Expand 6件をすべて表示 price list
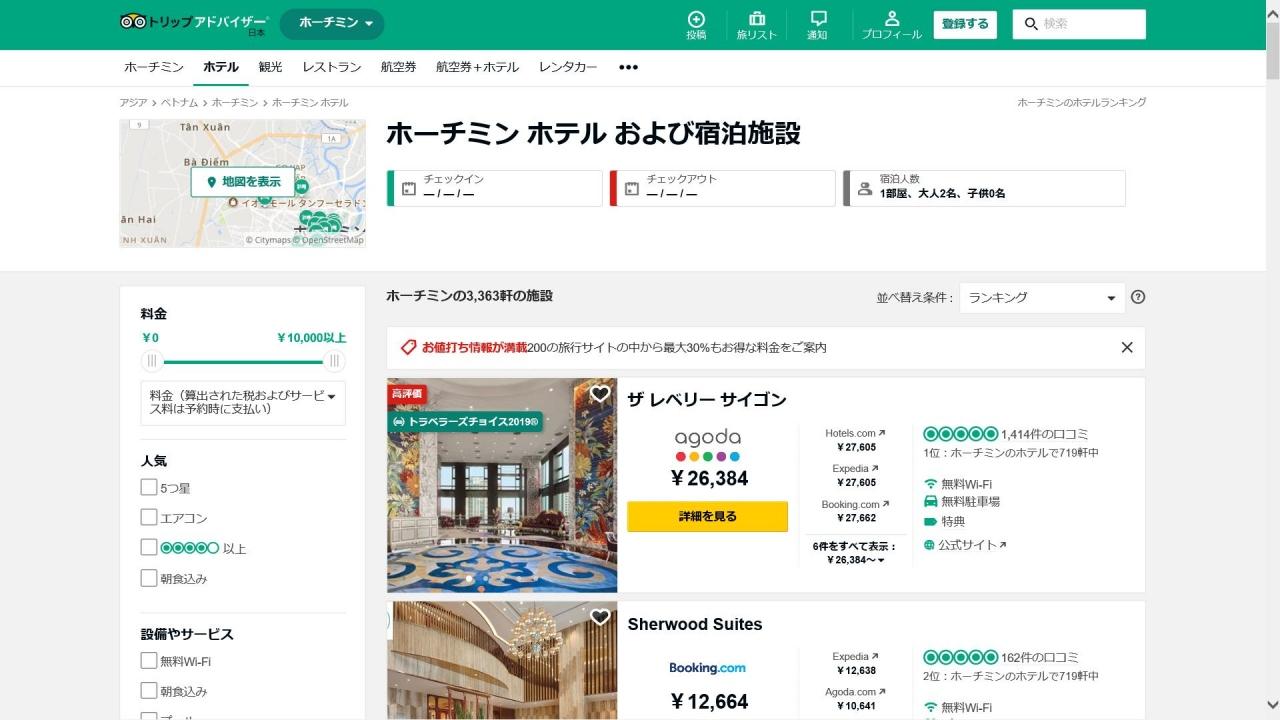1280x720 pixels. click(855, 553)
